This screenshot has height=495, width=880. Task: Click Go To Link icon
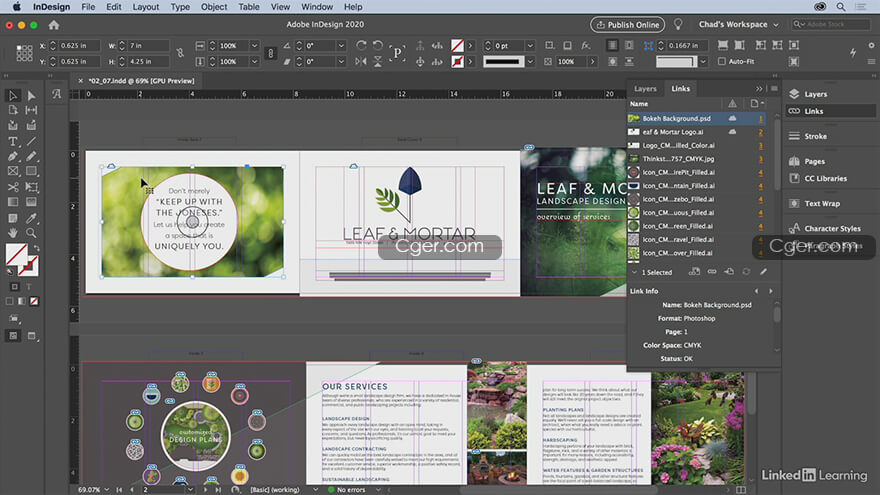(729, 272)
